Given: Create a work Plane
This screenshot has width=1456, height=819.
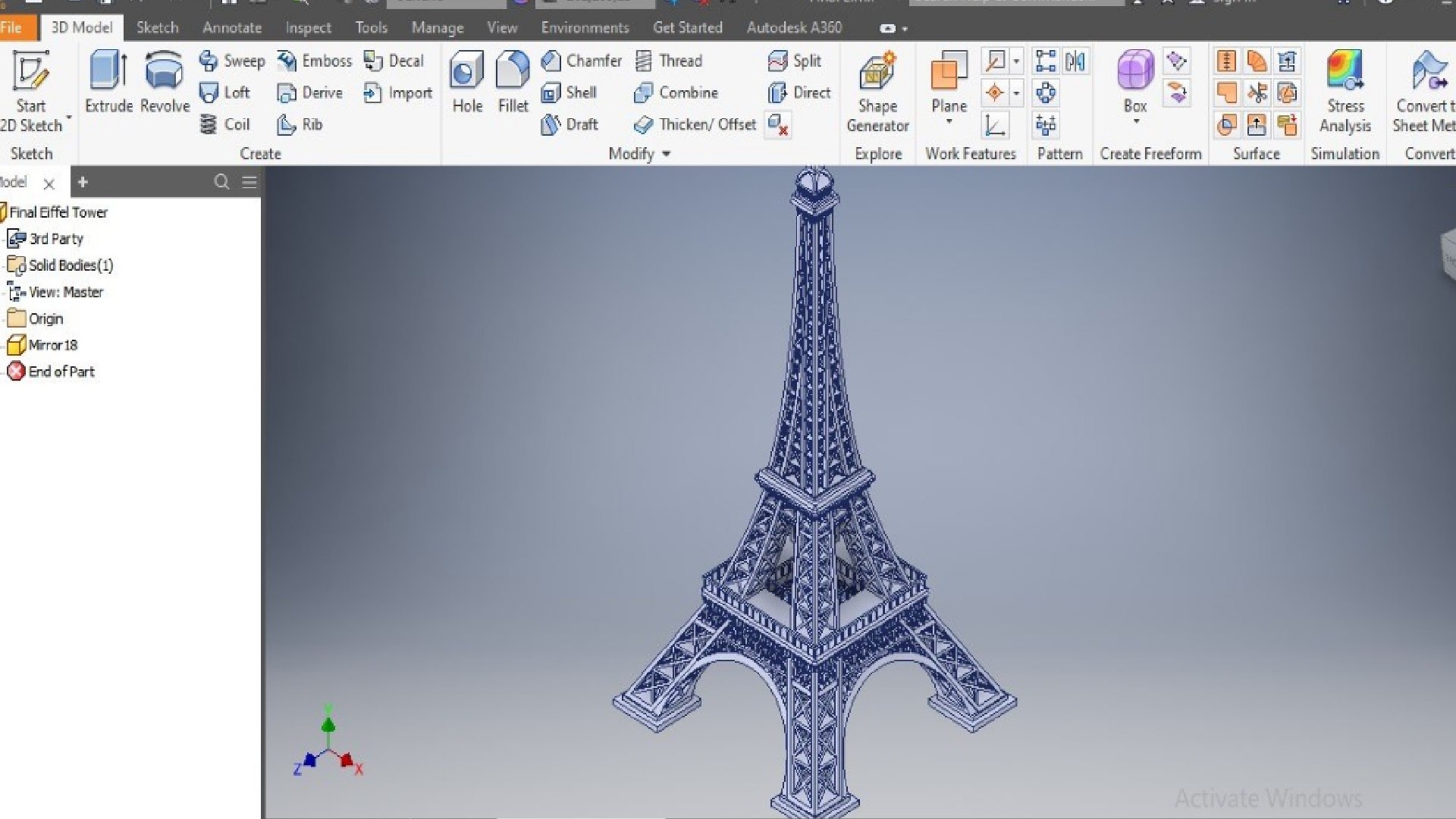Looking at the screenshot, I should 949,82.
